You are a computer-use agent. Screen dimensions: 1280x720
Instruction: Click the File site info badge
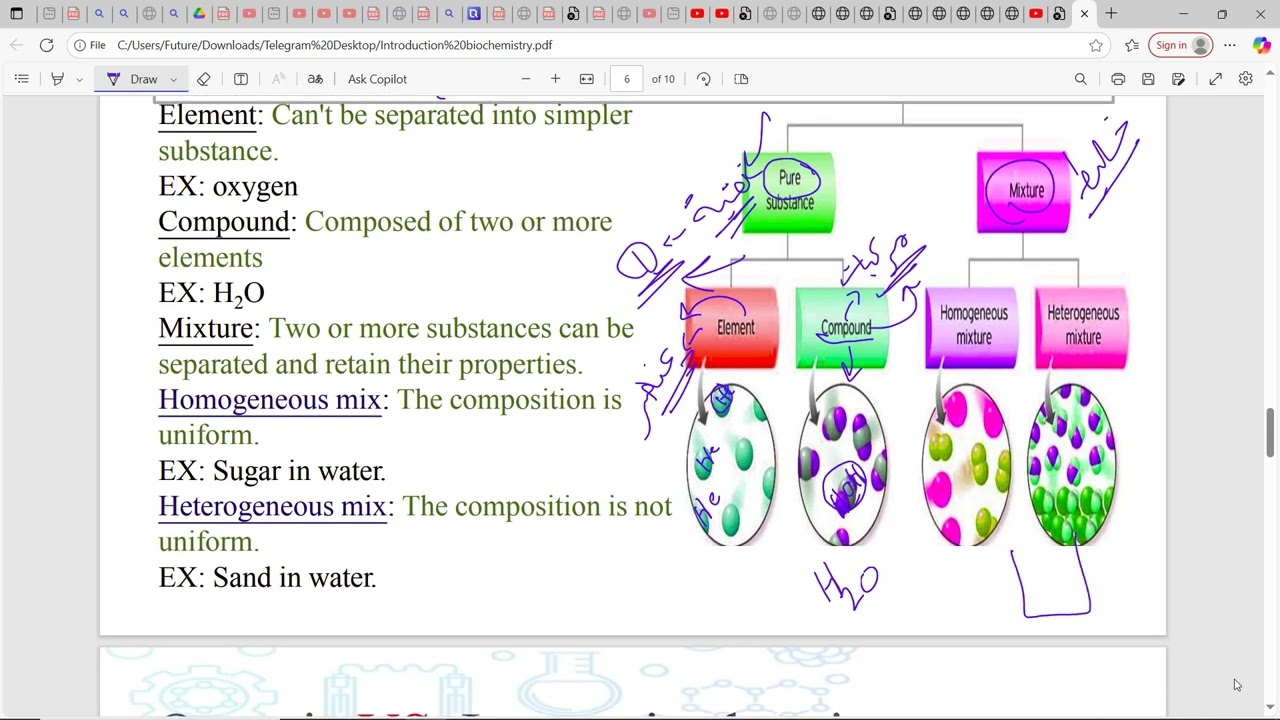point(89,45)
